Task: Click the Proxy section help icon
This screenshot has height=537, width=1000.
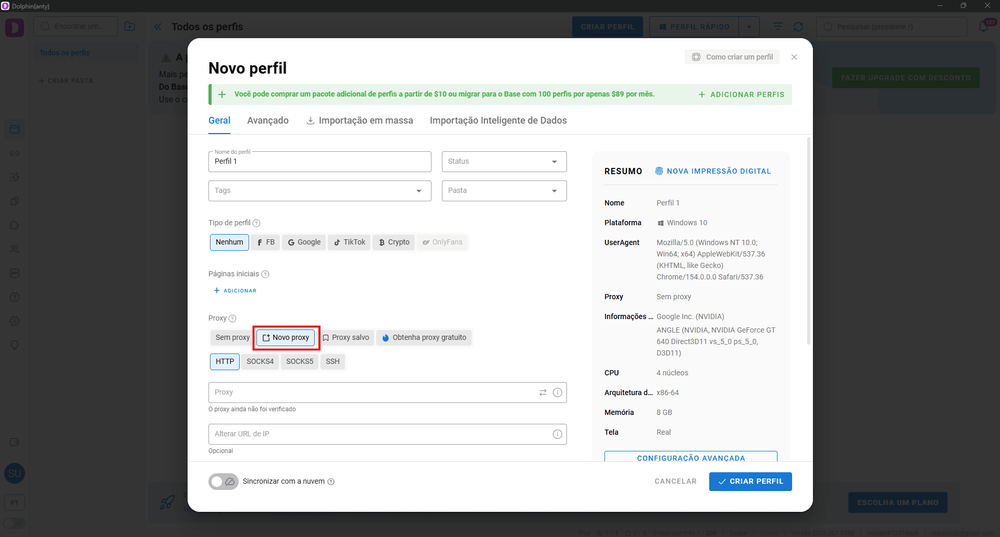Action: pyautogui.click(x=232, y=318)
